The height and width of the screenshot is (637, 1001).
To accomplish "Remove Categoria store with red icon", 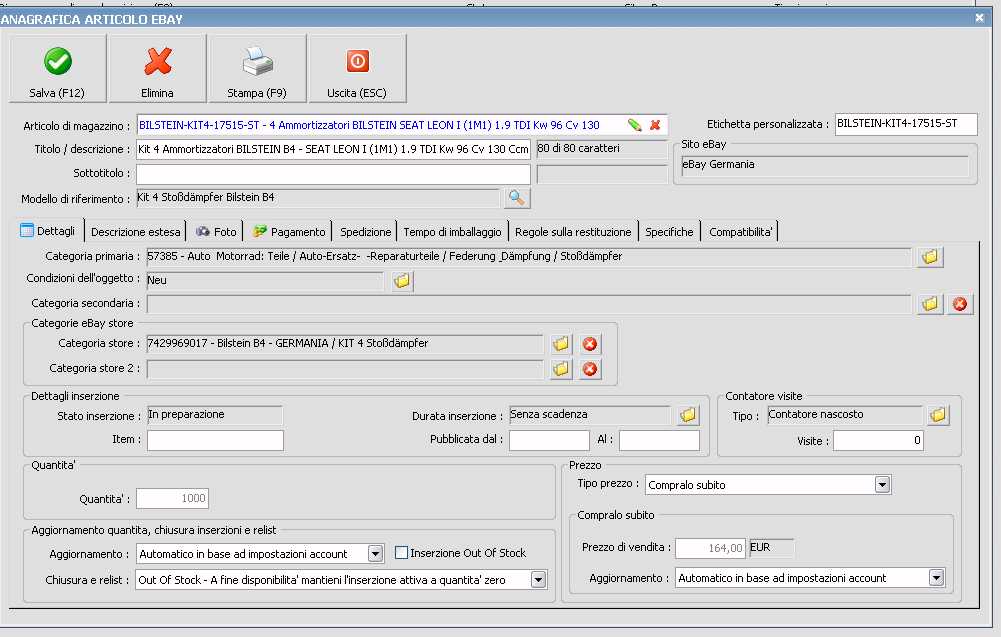I will click(590, 344).
